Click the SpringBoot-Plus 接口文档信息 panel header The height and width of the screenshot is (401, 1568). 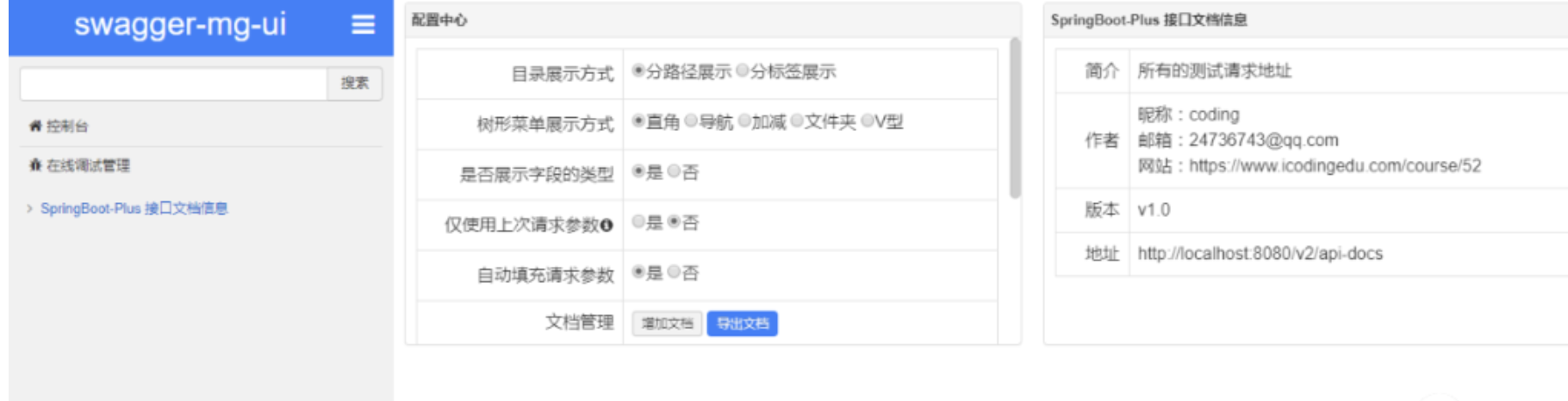coord(1305,20)
